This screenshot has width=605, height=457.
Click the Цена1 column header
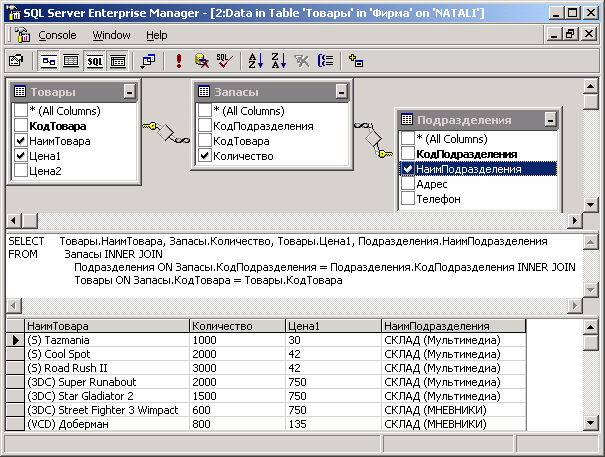[x=333, y=326]
